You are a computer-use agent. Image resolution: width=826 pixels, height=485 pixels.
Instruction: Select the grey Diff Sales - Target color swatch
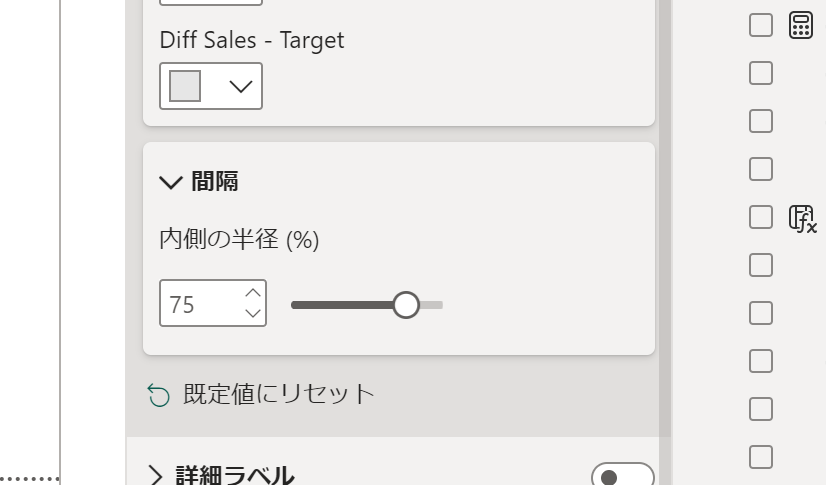pyautogui.click(x=185, y=86)
